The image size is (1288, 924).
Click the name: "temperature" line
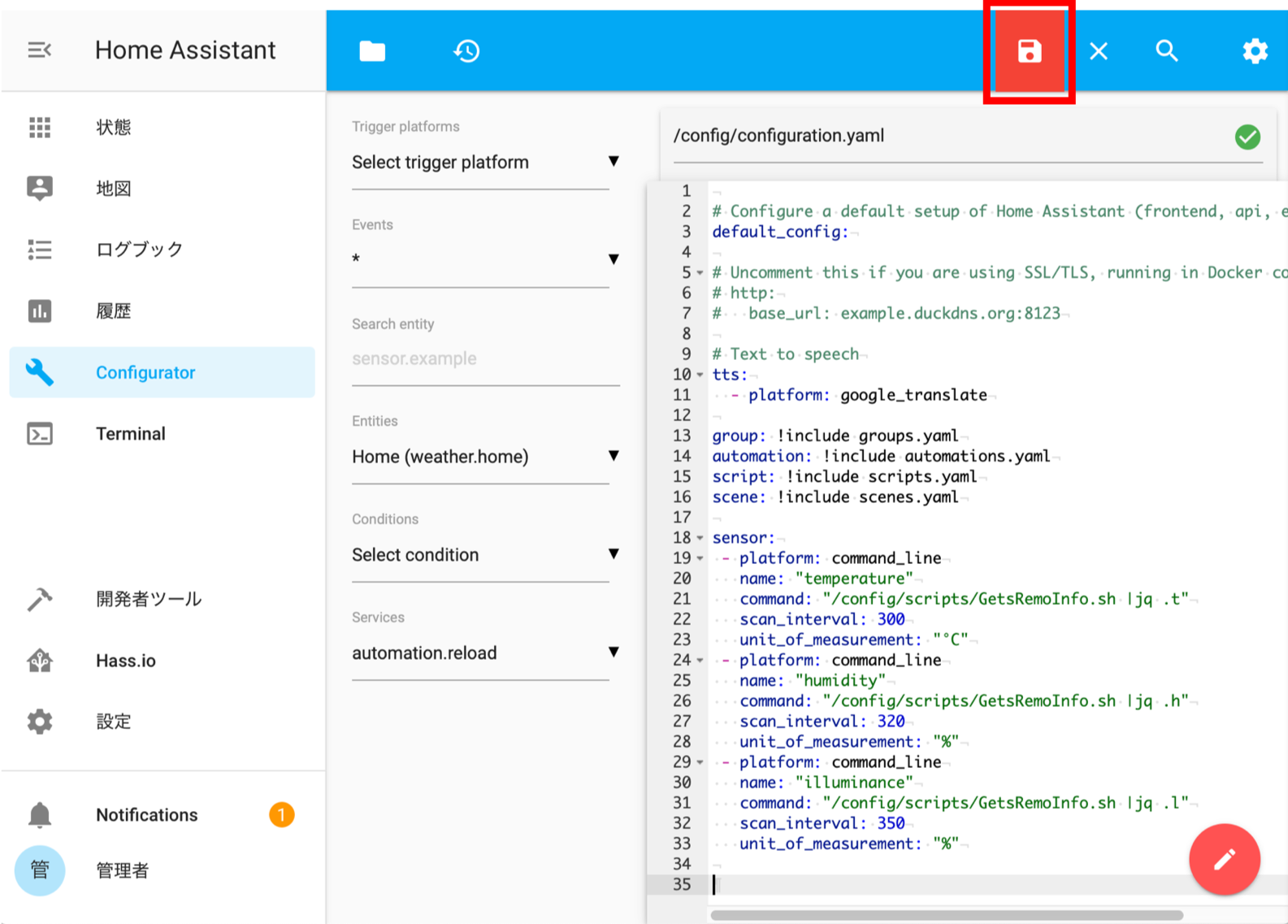[x=826, y=579]
